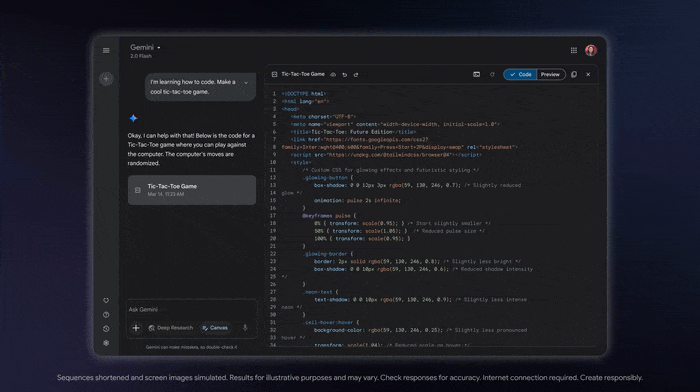Click the Deep Research icon
This screenshot has width=700, height=392.
152,328
